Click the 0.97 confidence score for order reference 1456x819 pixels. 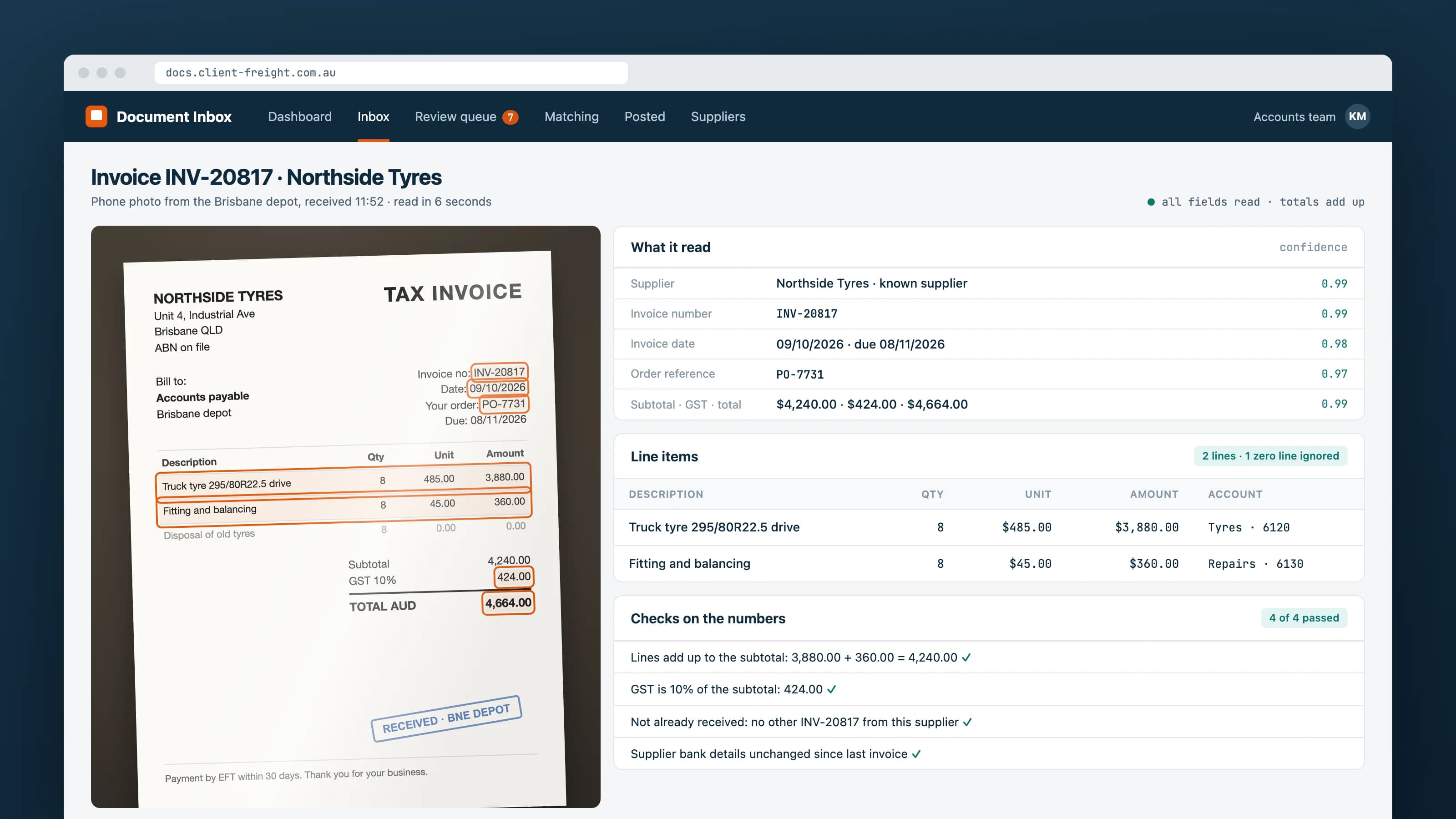1334,374
